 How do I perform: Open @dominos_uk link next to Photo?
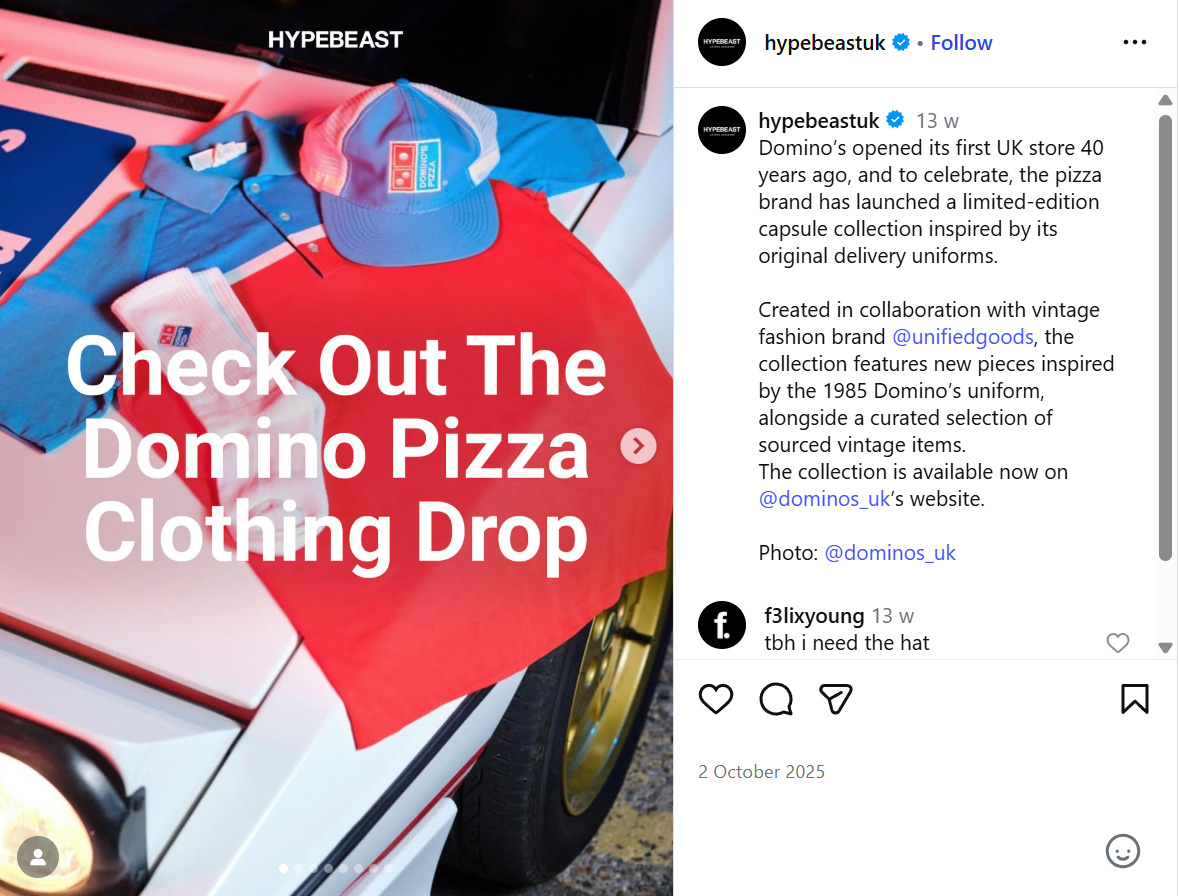[890, 553]
